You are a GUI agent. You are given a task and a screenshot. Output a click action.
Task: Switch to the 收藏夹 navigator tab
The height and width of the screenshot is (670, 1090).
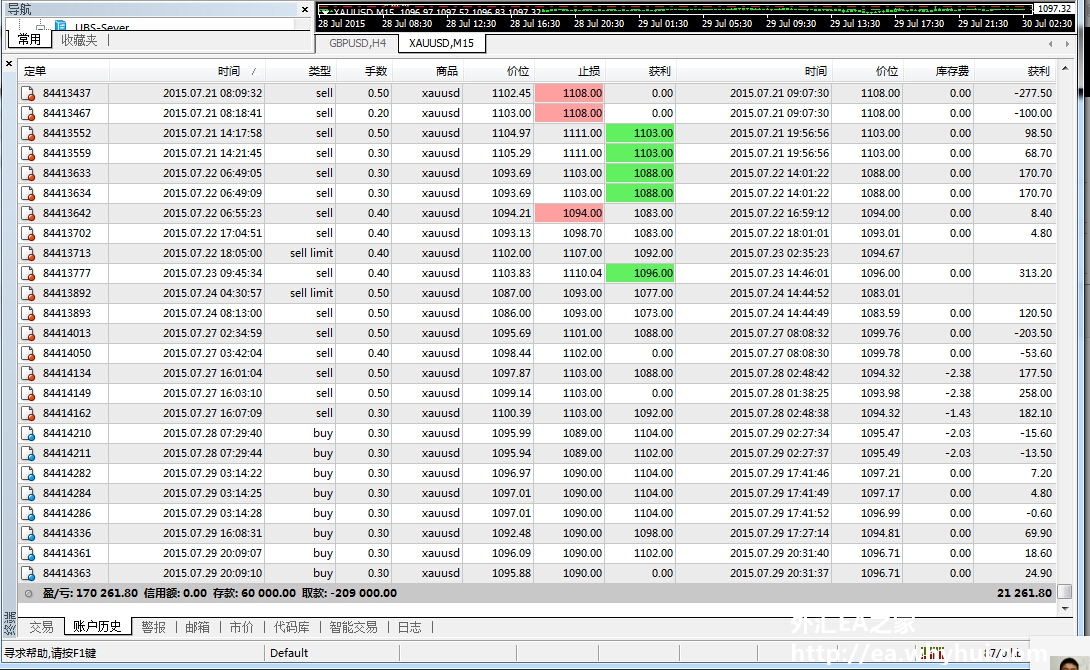[79, 40]
